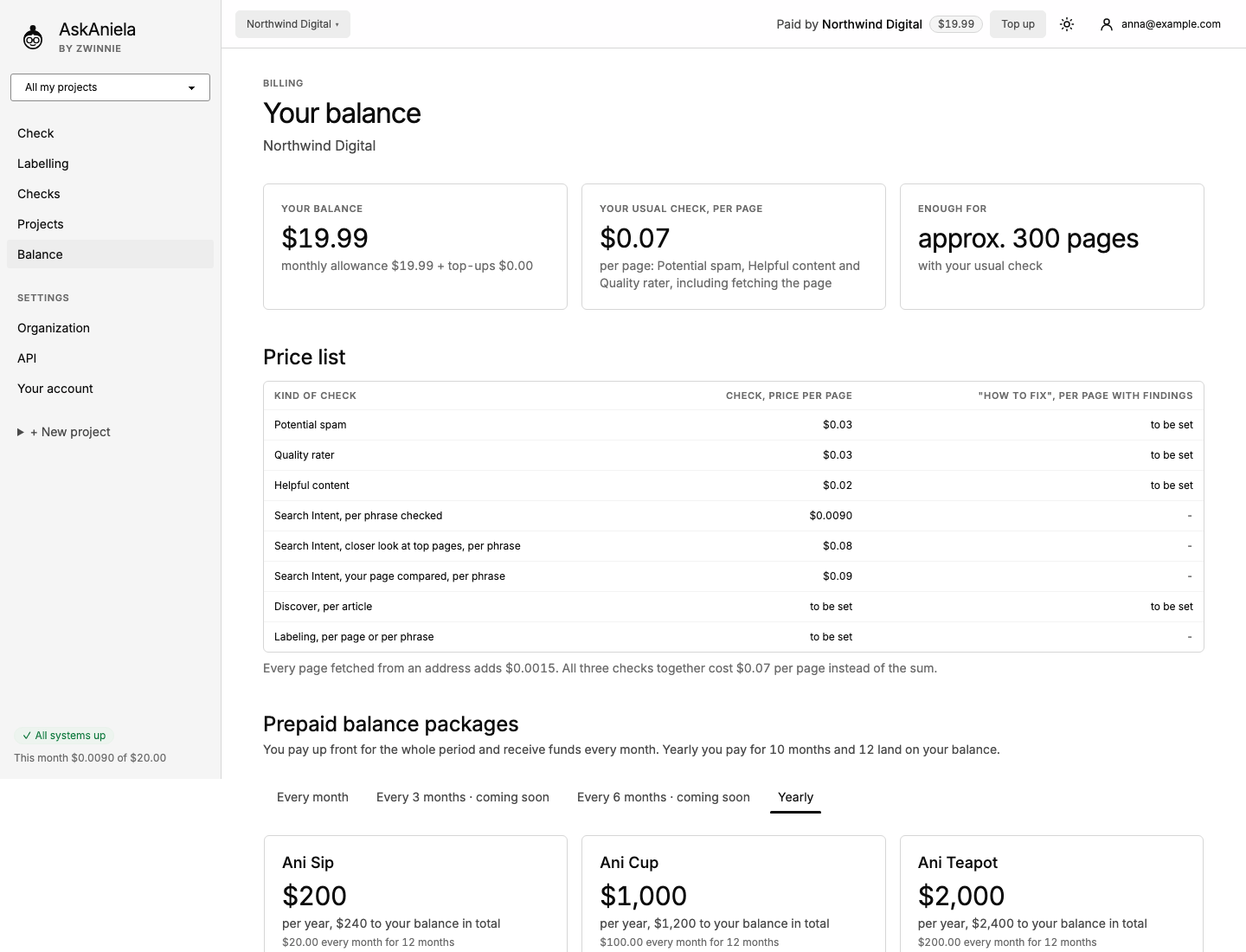1246x952 pixels.
Task: Click "HOW TO FIX" column header
Action: tap(1086, 396)
